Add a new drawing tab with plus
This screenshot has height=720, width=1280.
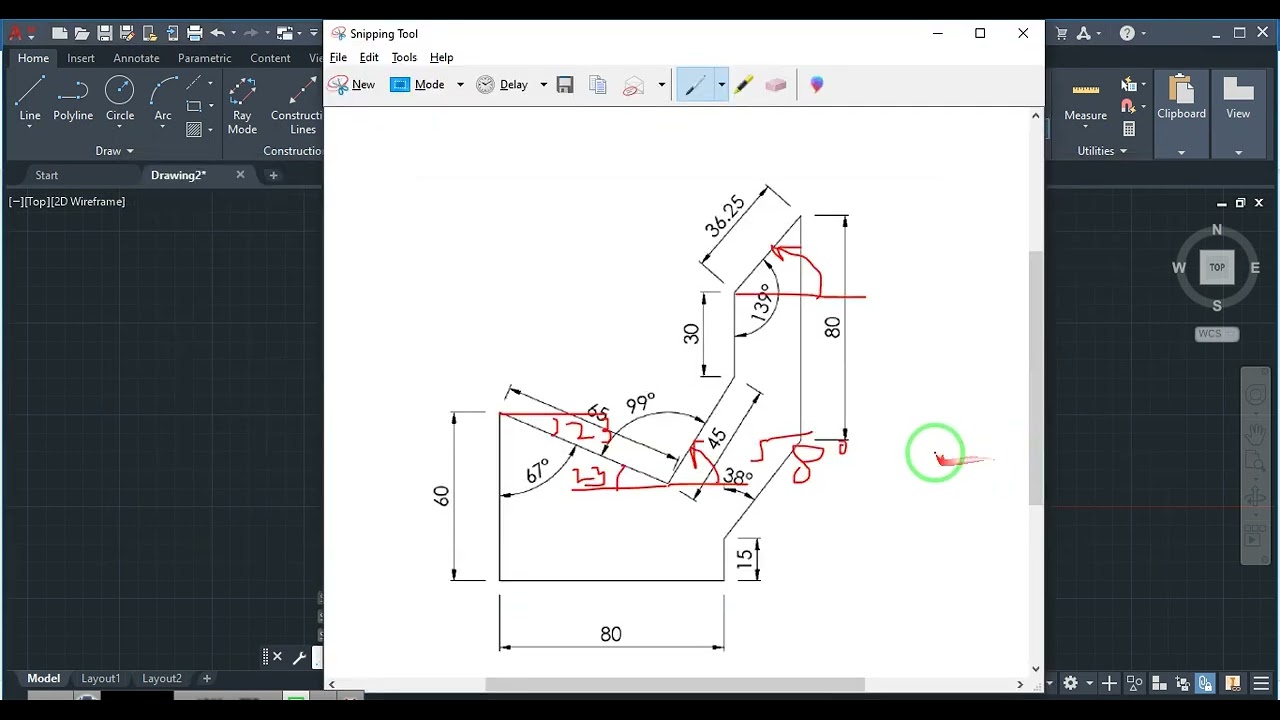point(273,175)
